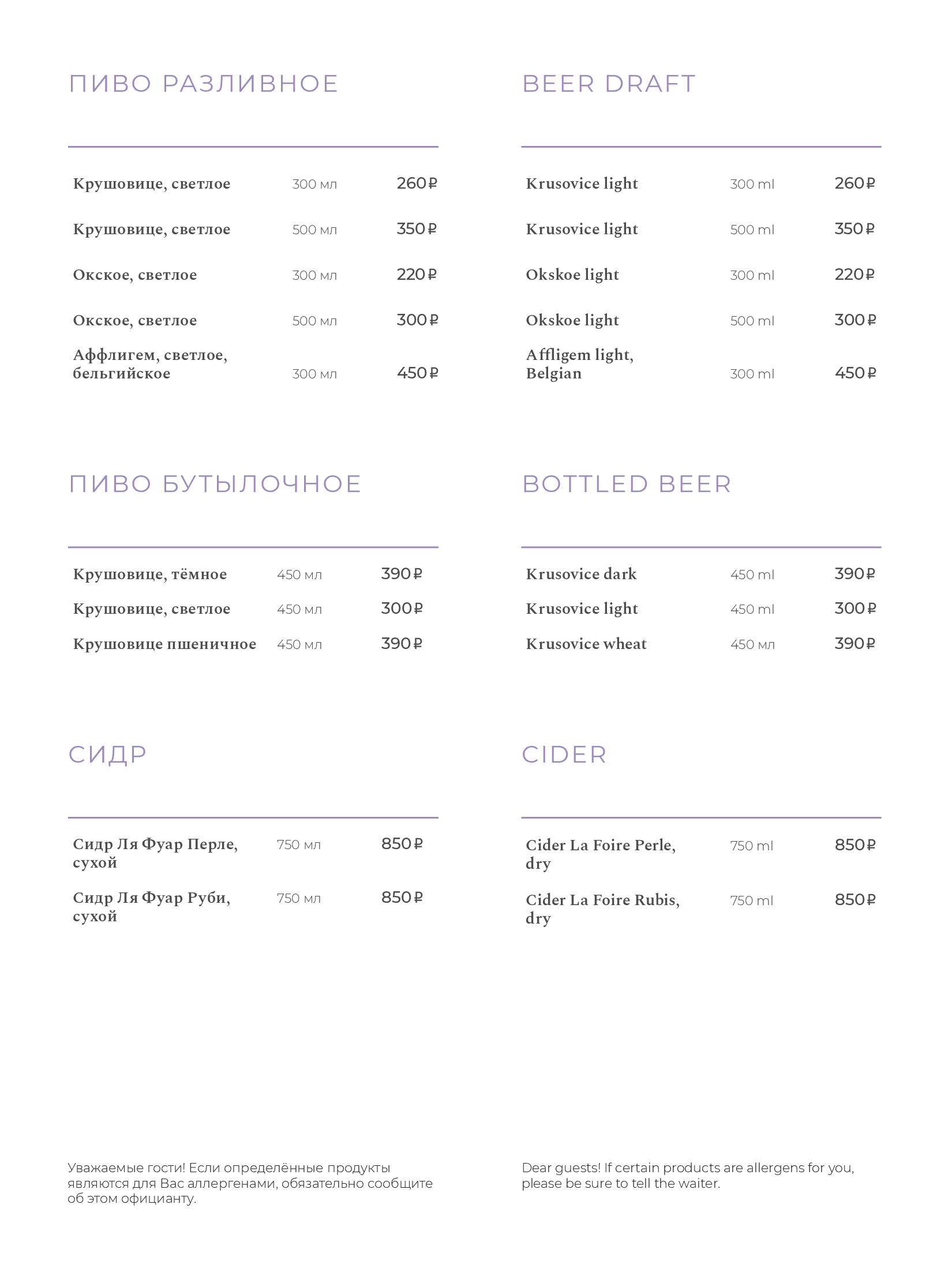Select the BEER DRAFT heading
The width and height of the screenshot is (952, 1272).
[609, 84]
